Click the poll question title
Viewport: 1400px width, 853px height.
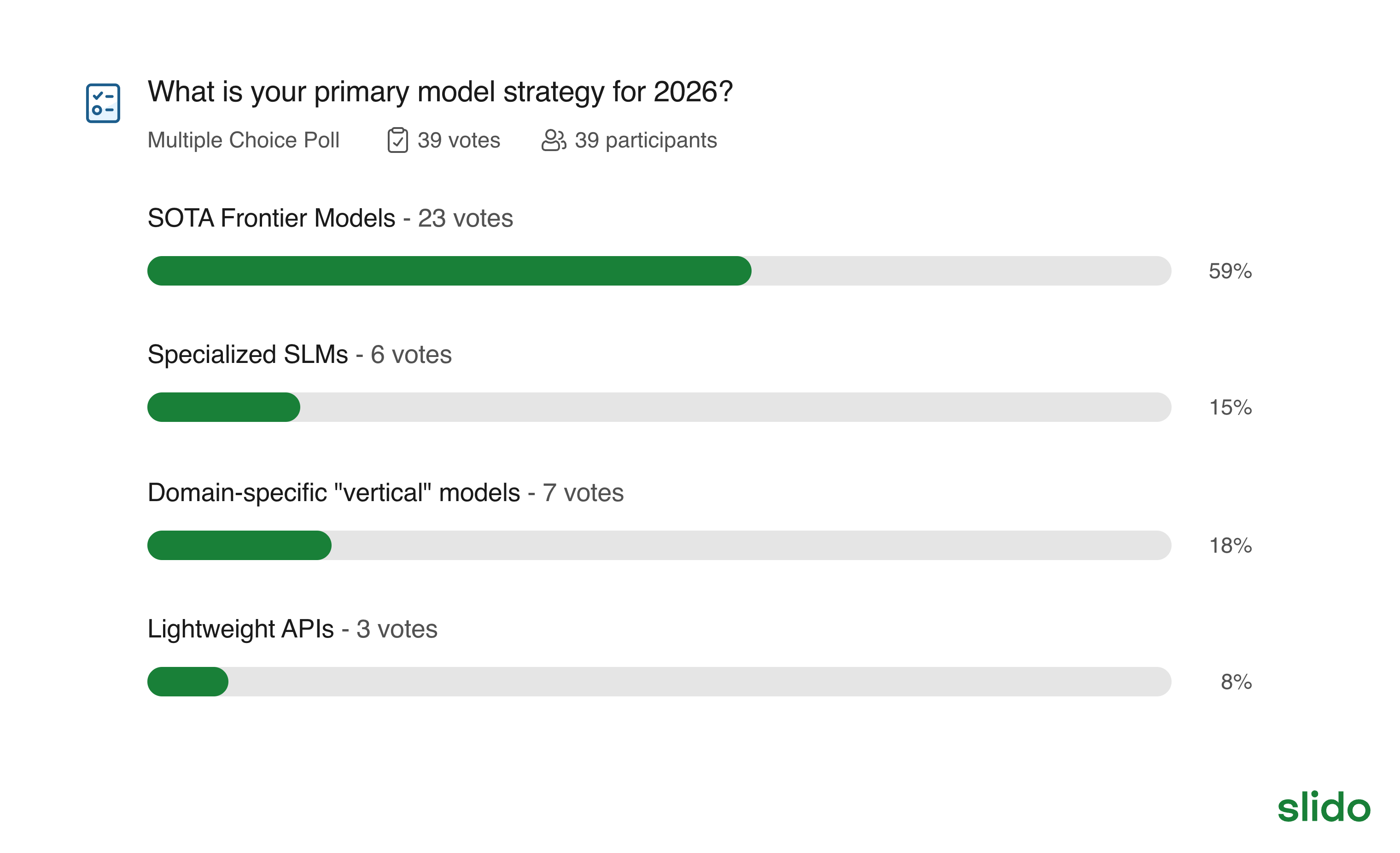440,92
